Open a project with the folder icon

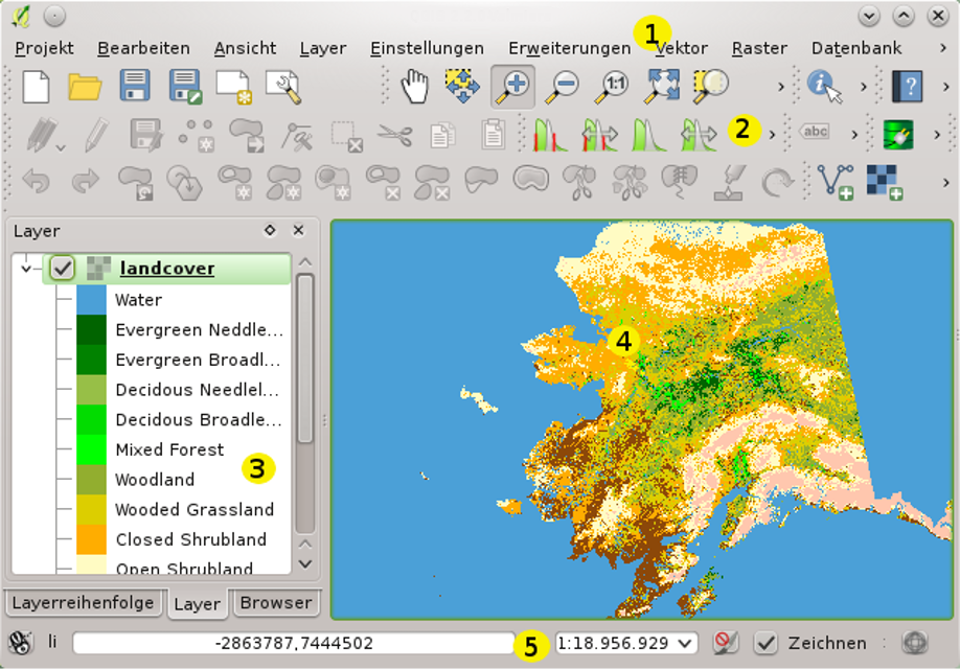(84, 86)
